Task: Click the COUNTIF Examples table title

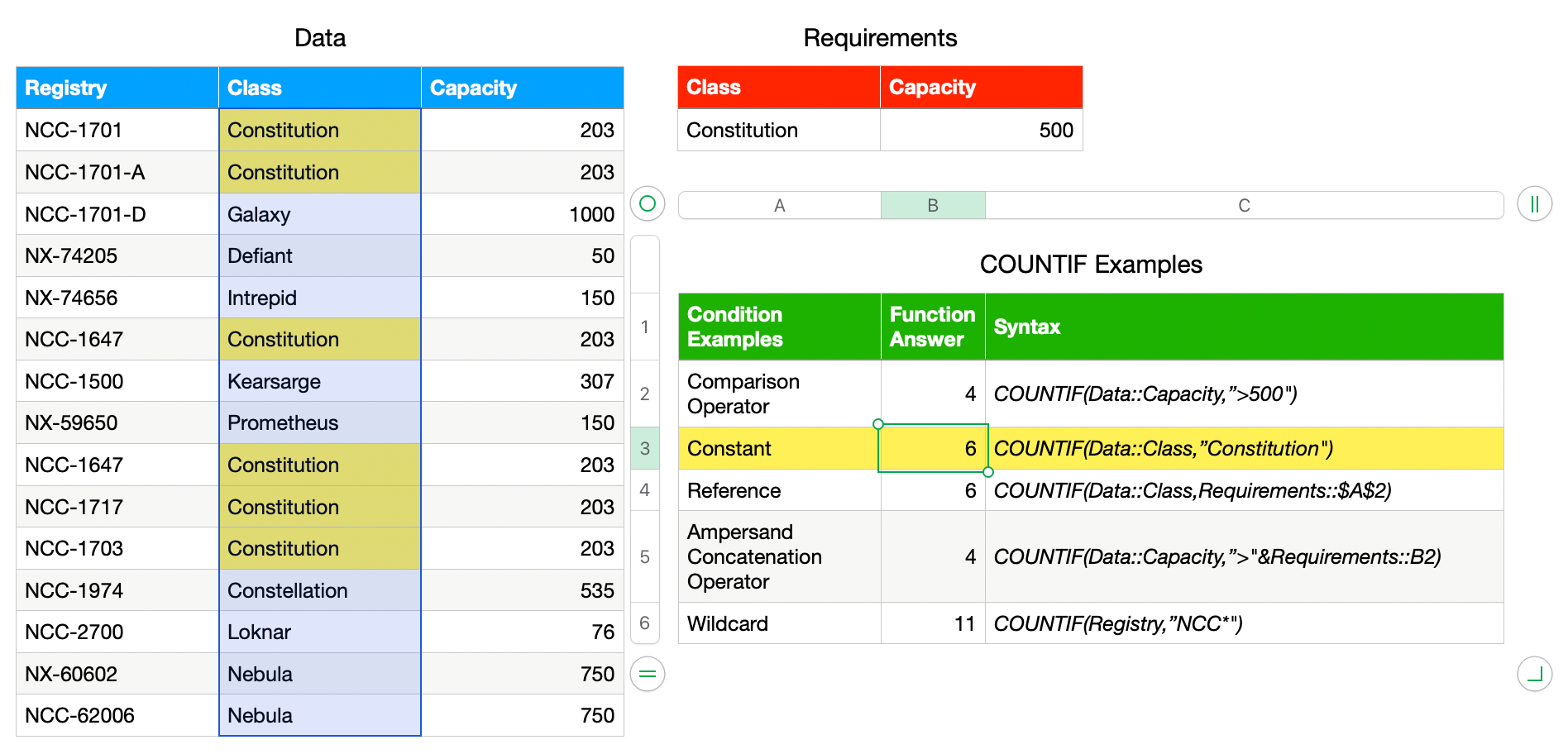Action: click(x=1090, y=265)
